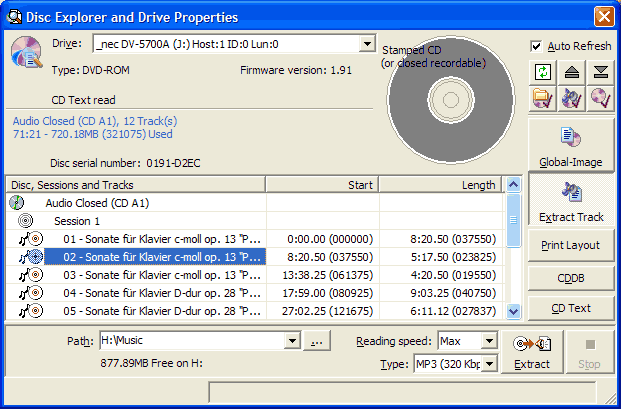Image resolution: width=621 pixels, height=409 pixels.
Task: Expand the Reading speed dropdown
Action: (x=489, y=341)
